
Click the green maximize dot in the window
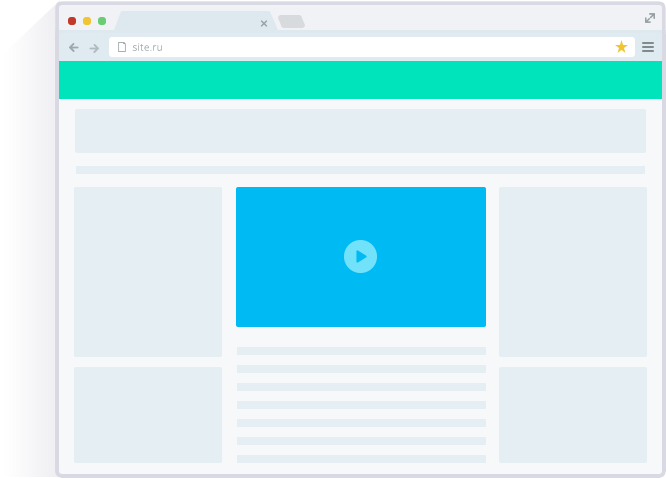102,21
